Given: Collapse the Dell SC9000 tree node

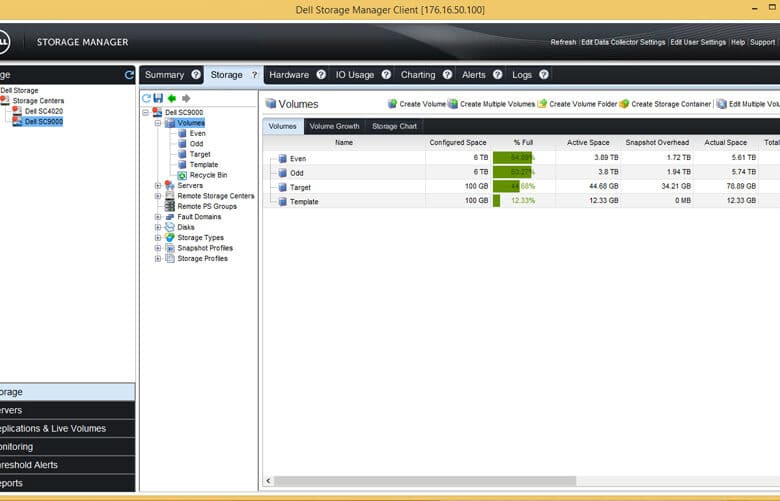Looking at the screenshot, I should [x=146, y=112].
